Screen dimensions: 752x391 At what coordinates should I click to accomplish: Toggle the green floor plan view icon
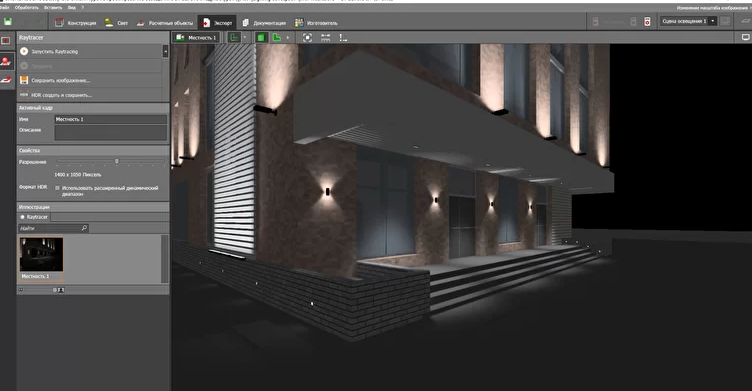(x=234, y=37)
